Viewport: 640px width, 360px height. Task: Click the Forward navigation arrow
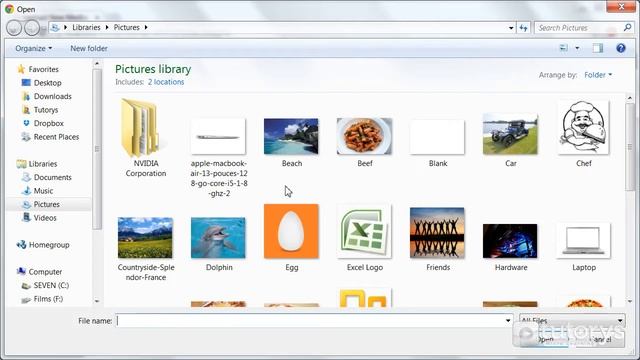click(32, 28)
